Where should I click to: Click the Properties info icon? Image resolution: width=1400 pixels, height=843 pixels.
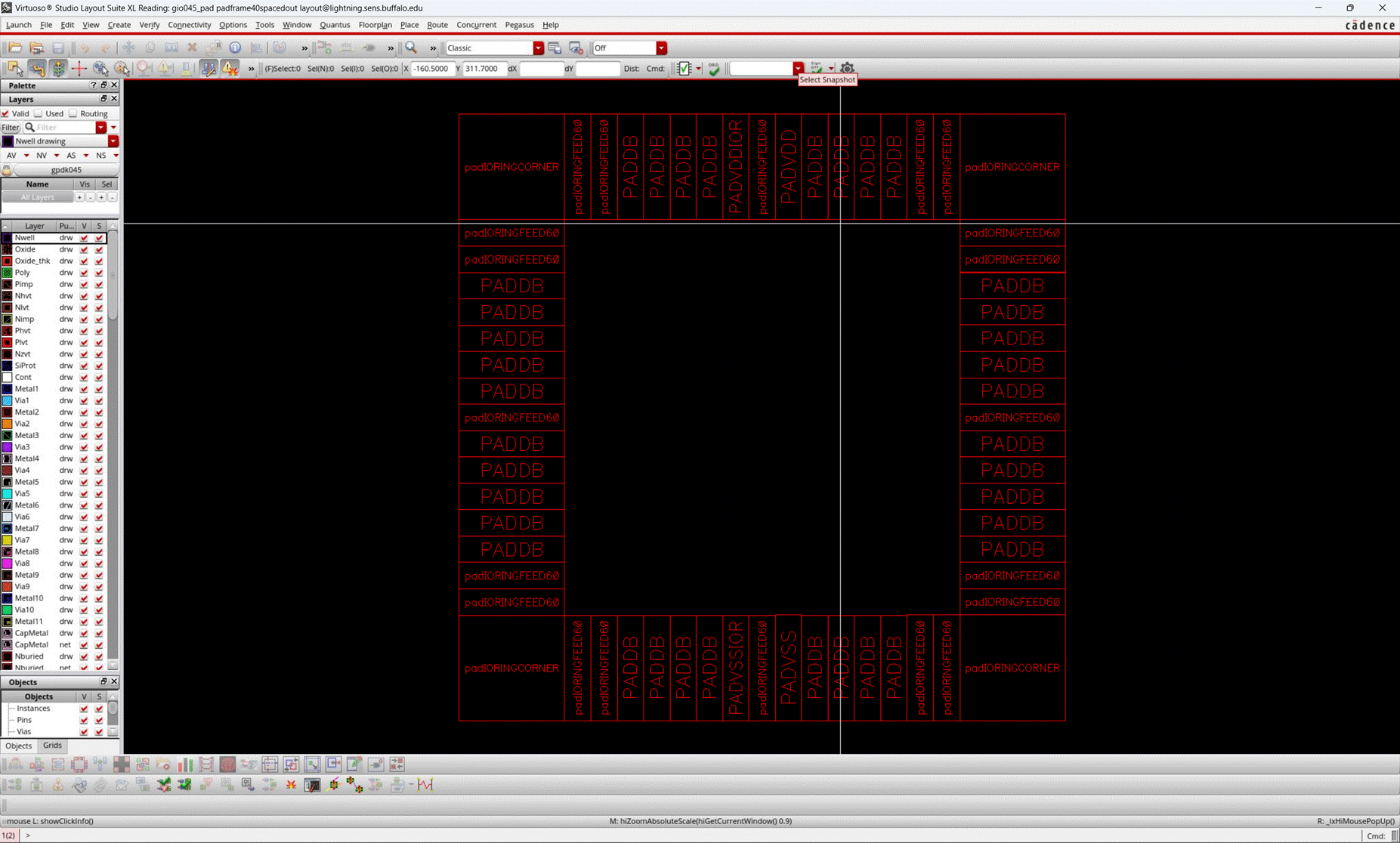pos(235,48)
